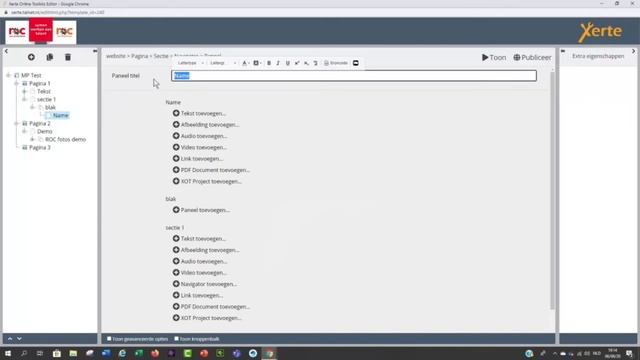Image resolution: width=640 pixels, height=360 pixels.
Task: Pin the Extra eigenschappen panel
Action: click(x=563, y=51)
